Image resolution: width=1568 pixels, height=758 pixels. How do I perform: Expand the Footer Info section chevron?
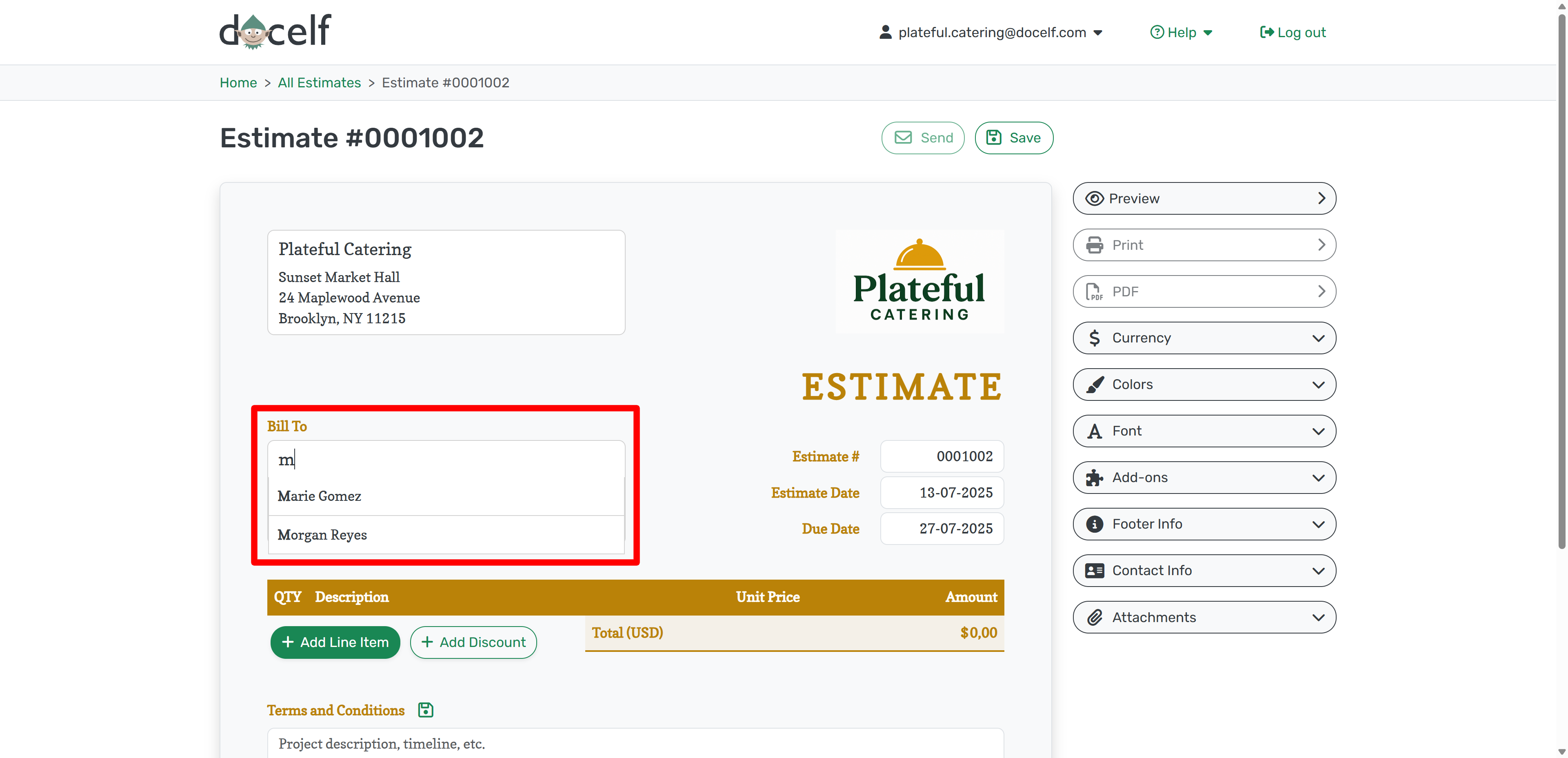click(x=1318, y=524)
